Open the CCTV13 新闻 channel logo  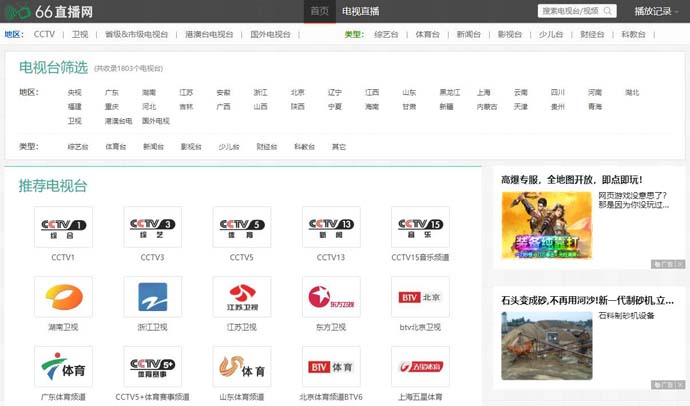point(331,227)
